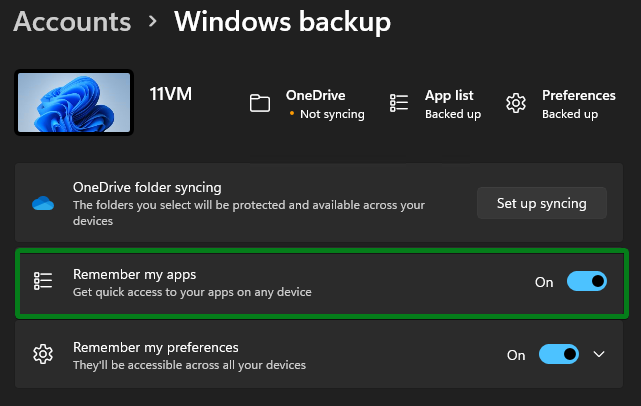Click Backed up under Preferences
The width and height of the screenshot is (641, 406).
pyautogui.click(x=570, y=114)
